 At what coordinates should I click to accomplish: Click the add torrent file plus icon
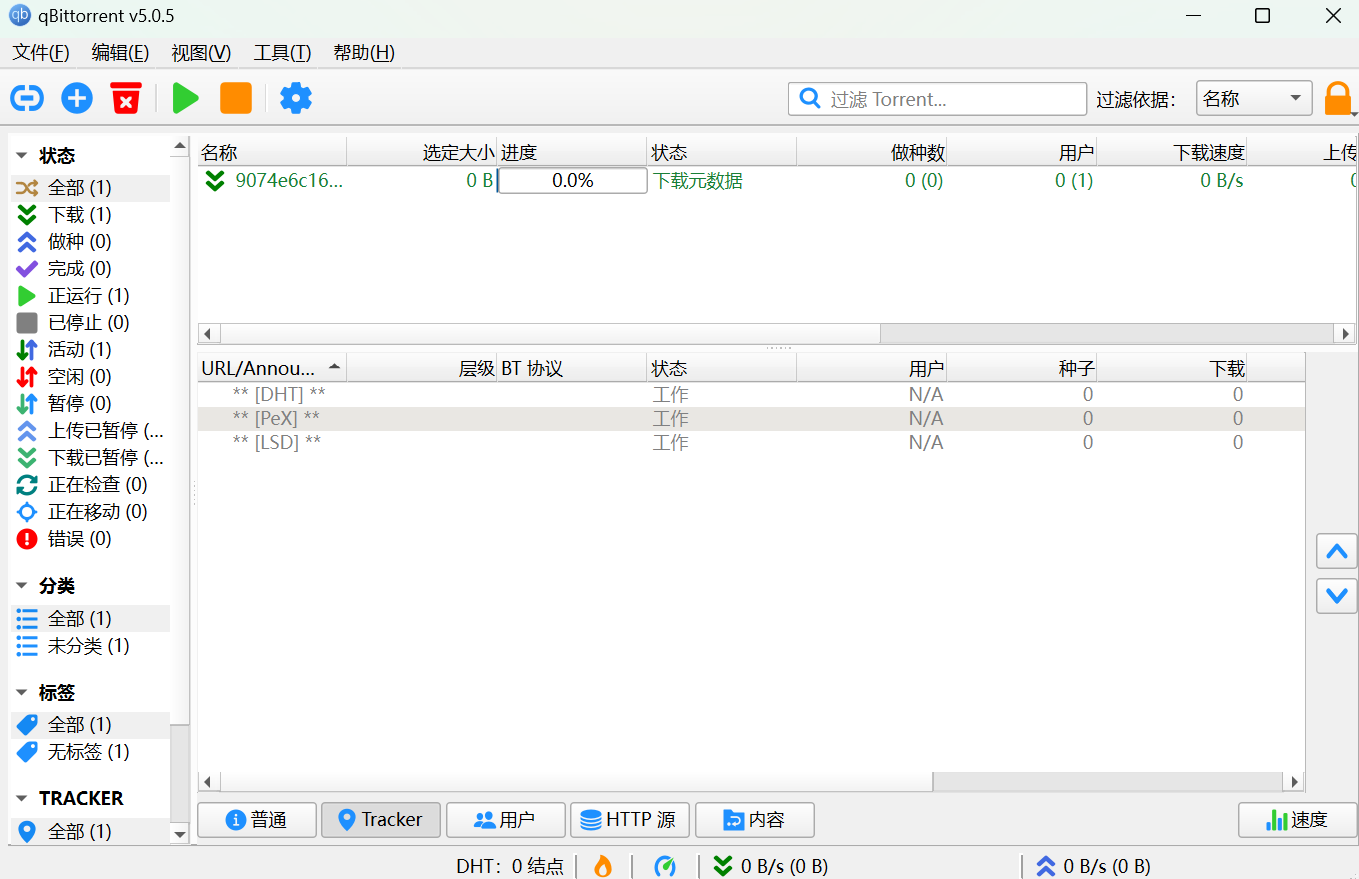pos(77,98)
